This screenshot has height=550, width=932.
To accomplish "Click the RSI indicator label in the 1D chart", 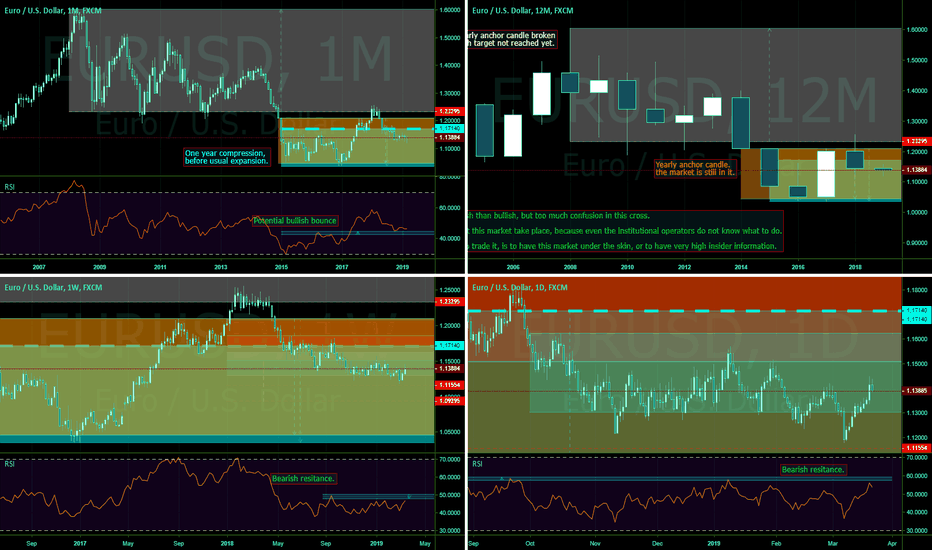I will (x=477, y=464).
